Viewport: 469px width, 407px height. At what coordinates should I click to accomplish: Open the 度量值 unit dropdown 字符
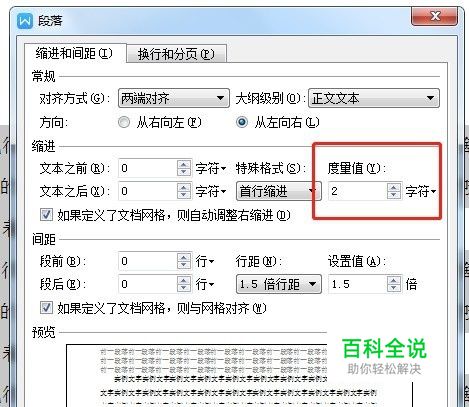(x=421, y=191)
